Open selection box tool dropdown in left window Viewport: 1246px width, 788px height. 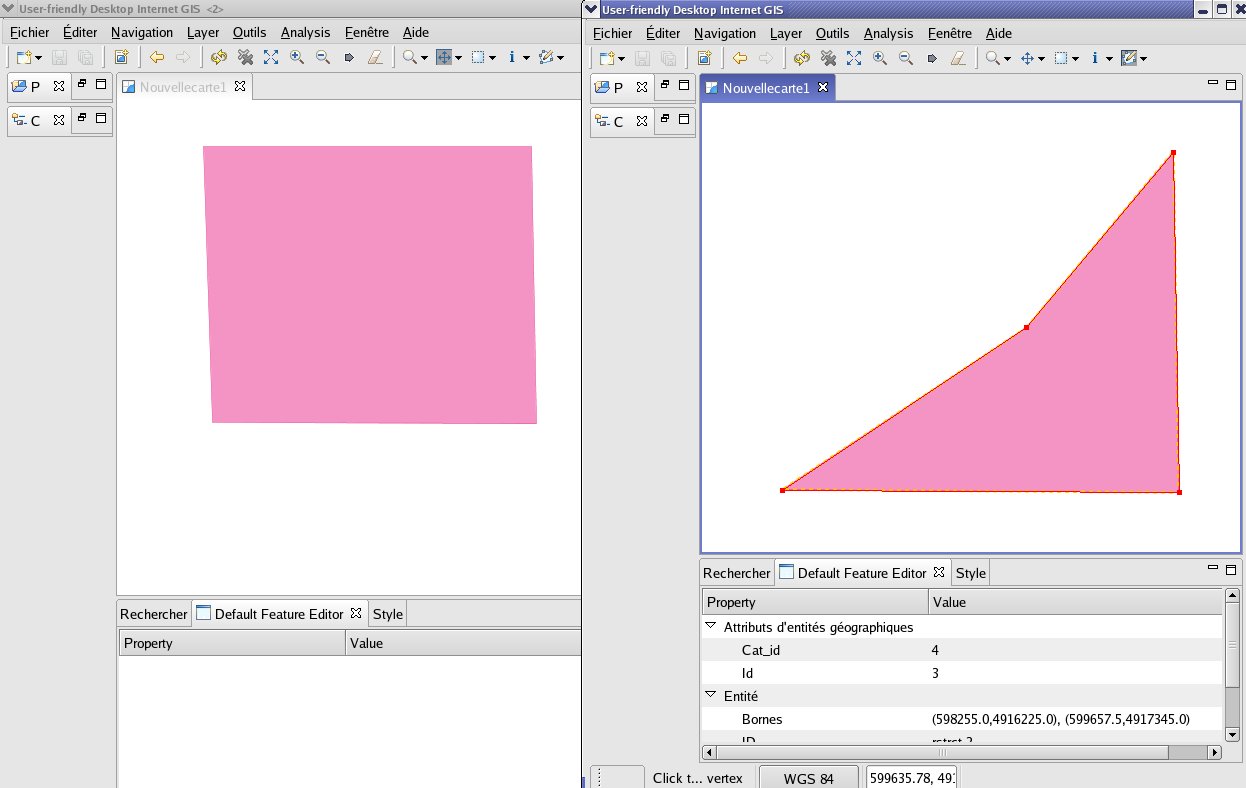[493, 58]
